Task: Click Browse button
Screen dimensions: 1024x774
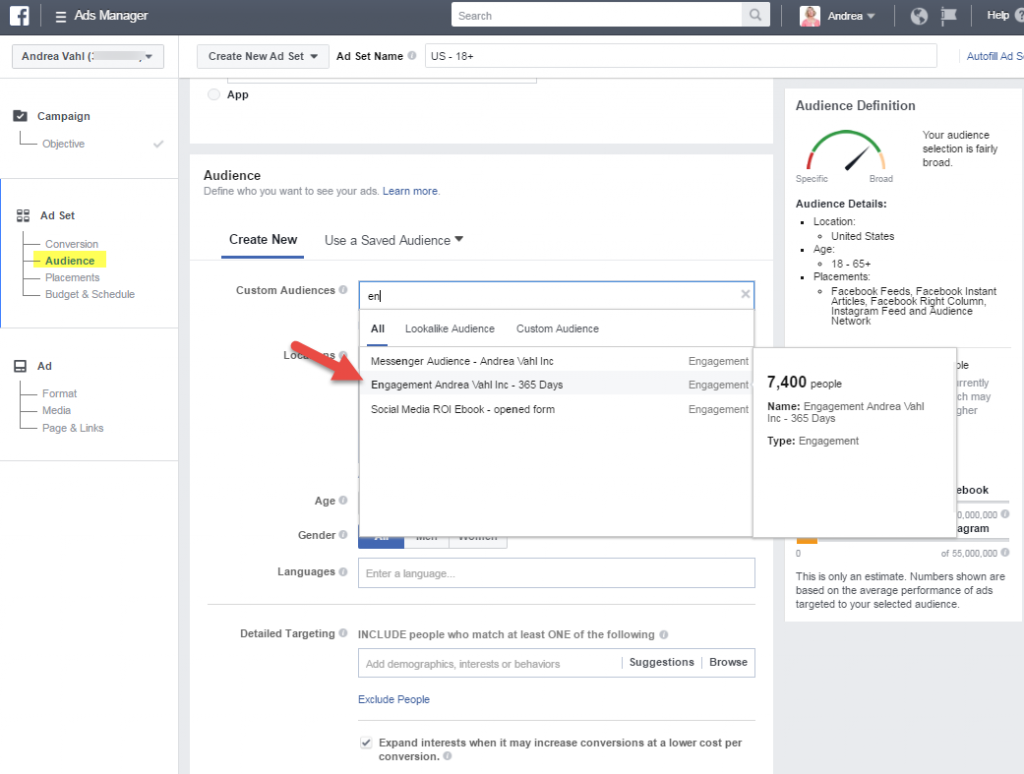Action: coord(728,662)
